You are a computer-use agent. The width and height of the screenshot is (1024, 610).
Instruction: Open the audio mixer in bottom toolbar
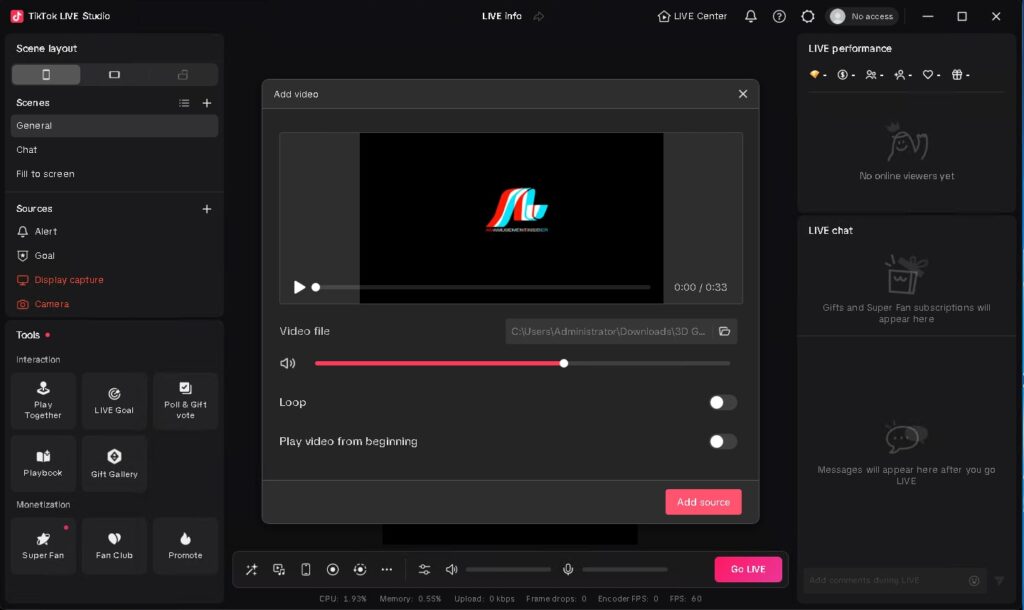(x=424, y=569)
